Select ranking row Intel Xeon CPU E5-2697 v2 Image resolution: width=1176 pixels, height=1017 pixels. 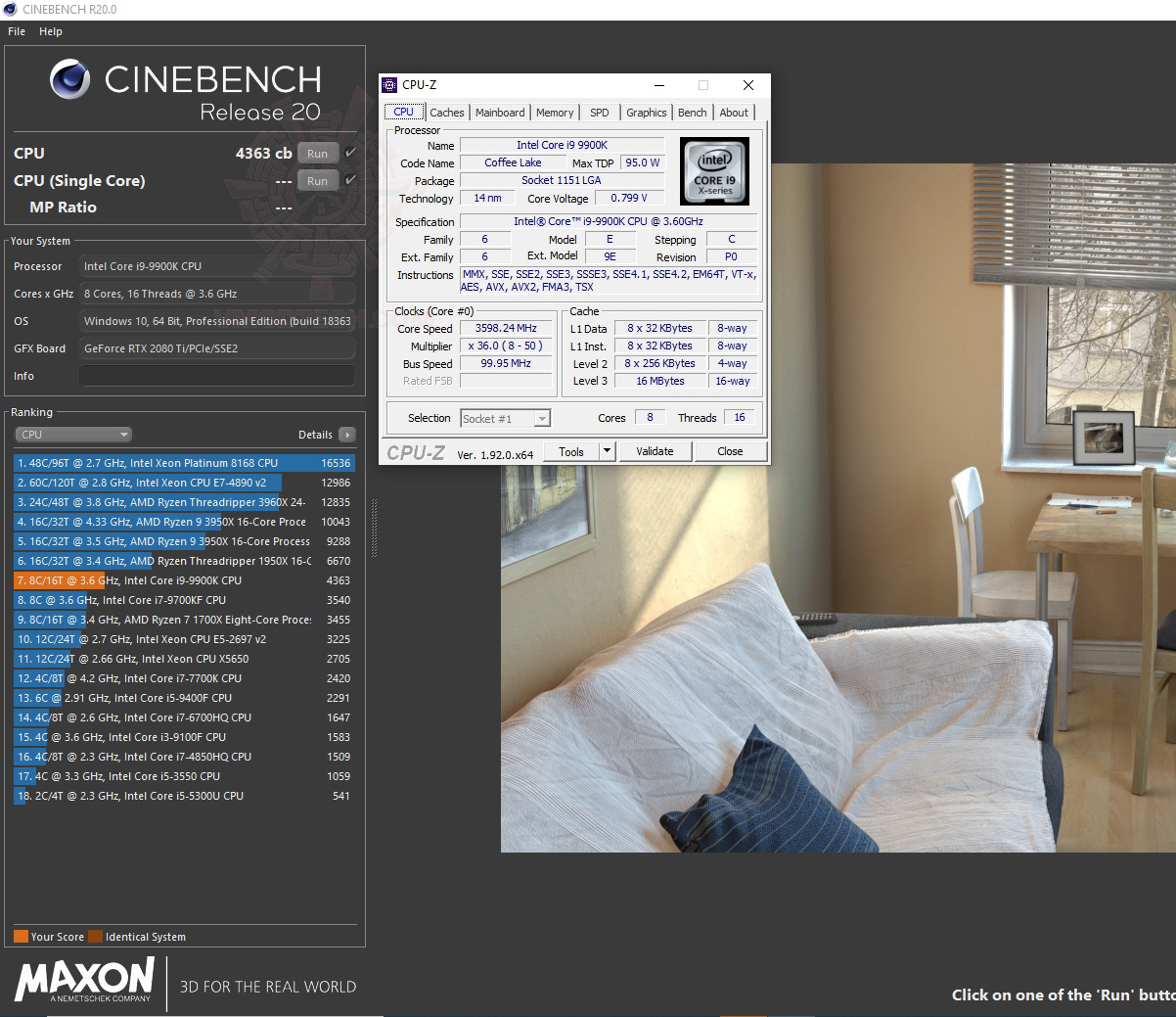pyautogui.click(x=184, y=639)
